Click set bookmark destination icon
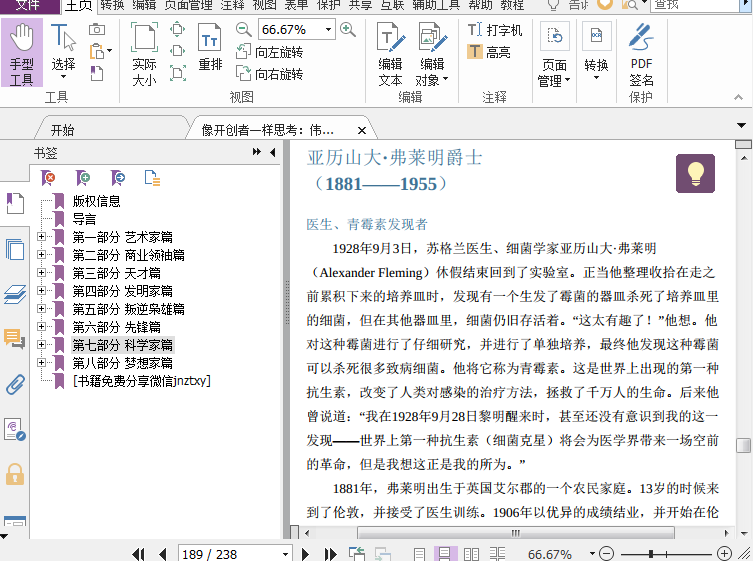 (118, 178)
